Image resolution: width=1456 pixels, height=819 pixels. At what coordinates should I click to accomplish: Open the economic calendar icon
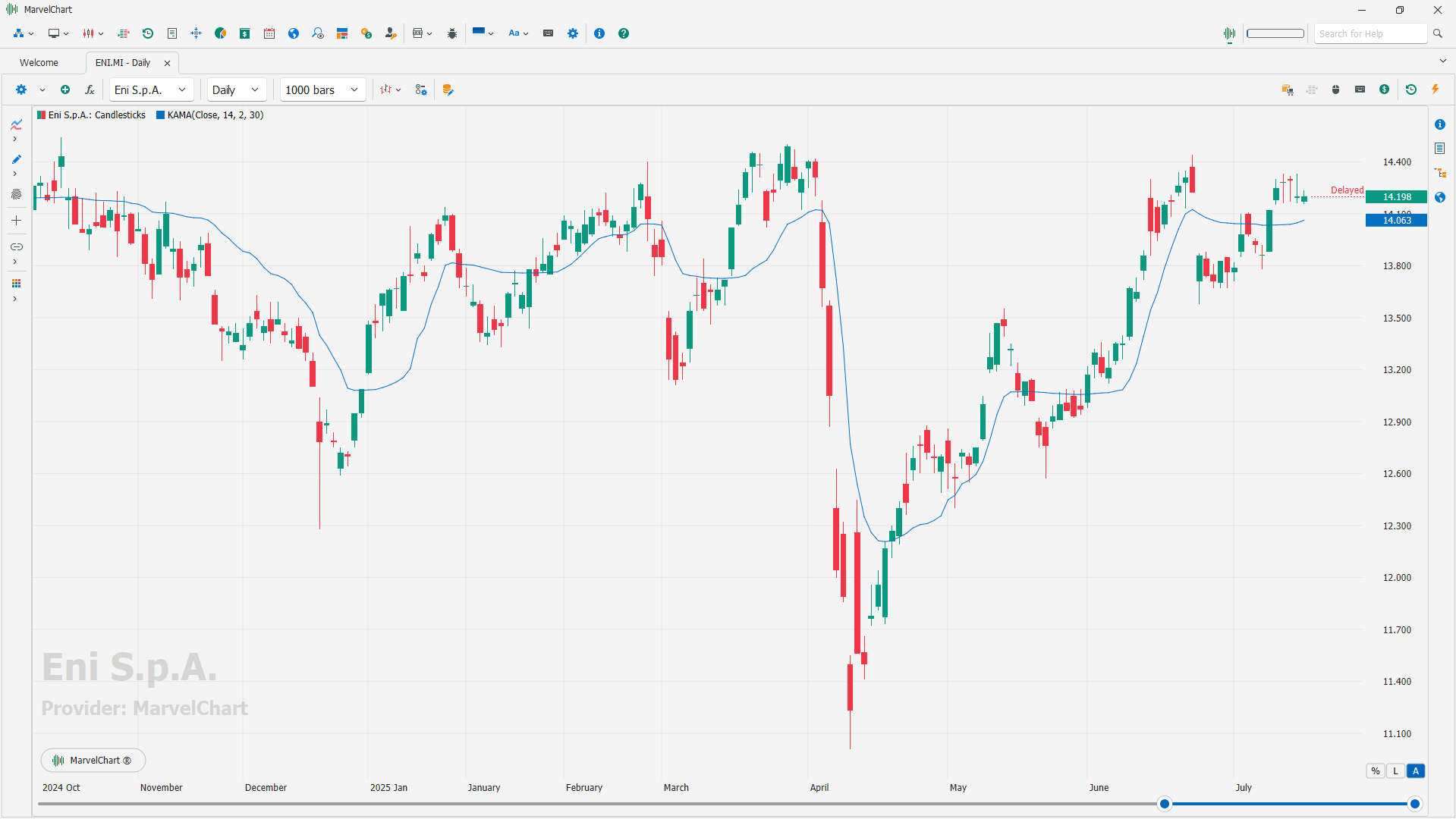[x=269, y=33]
